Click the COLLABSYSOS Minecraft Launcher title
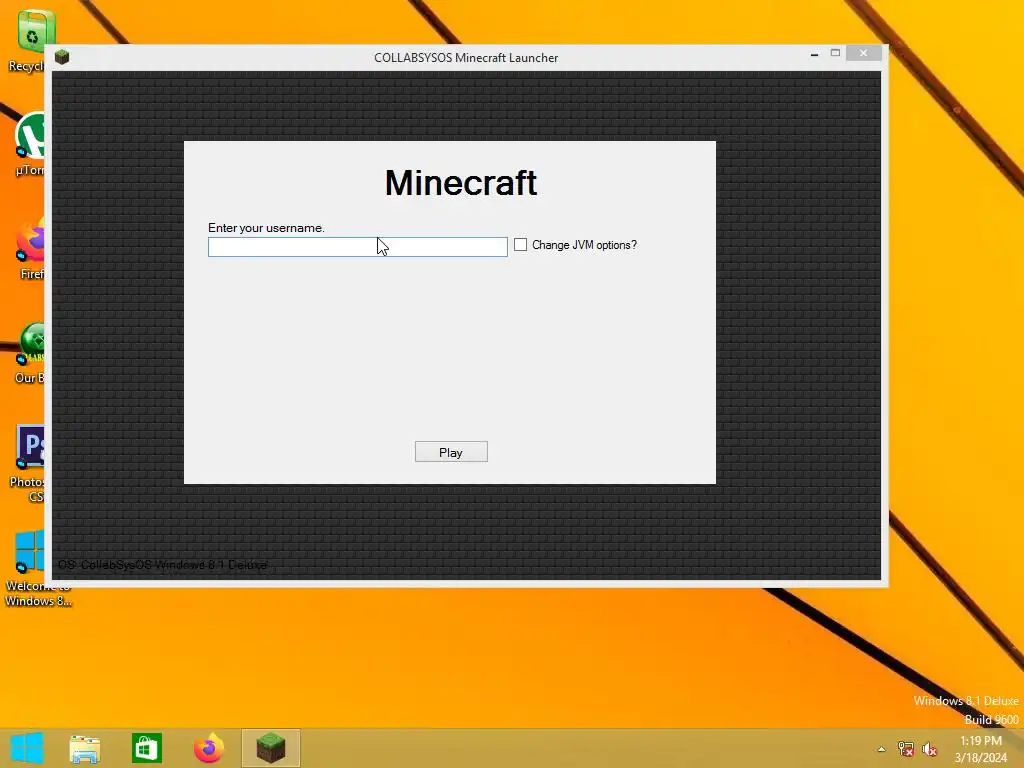The width and height of the screenshot is (1024, 768). click(466, 57)
